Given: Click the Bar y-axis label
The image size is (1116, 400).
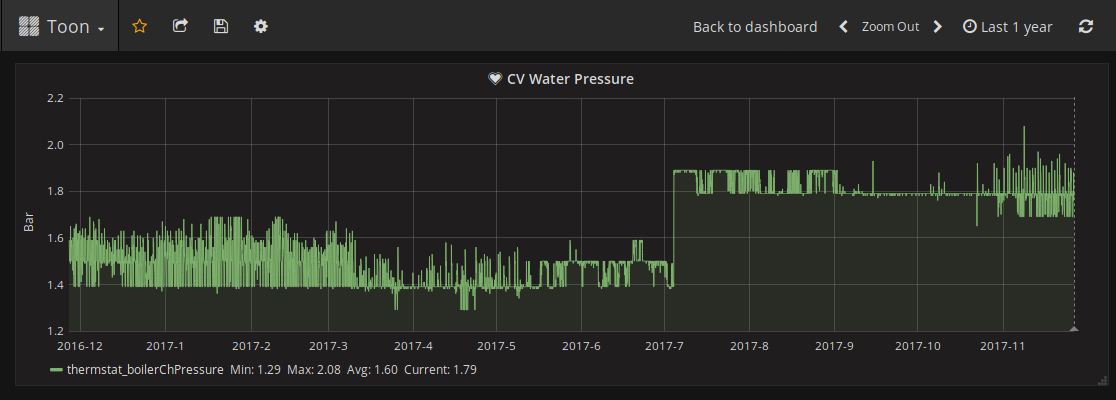Looking at the screenshot, I should coord(29,220).
